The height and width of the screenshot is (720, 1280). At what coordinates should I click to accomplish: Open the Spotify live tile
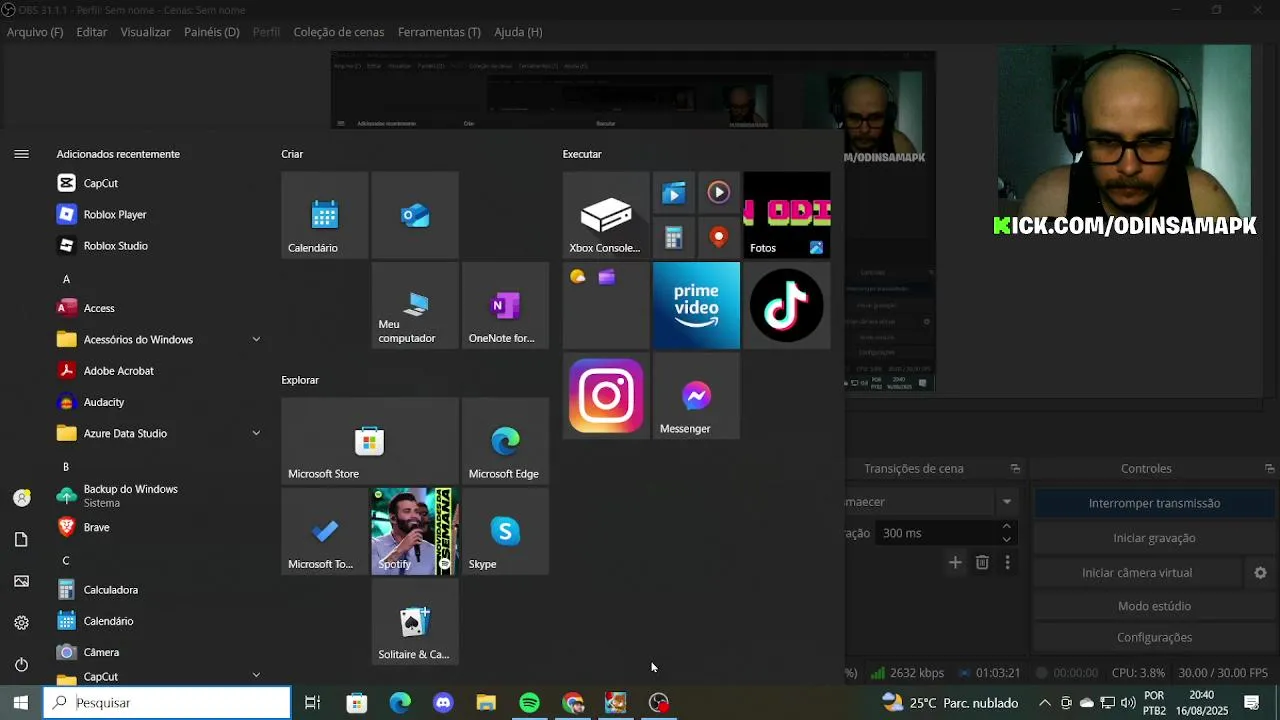pos(415,531)
